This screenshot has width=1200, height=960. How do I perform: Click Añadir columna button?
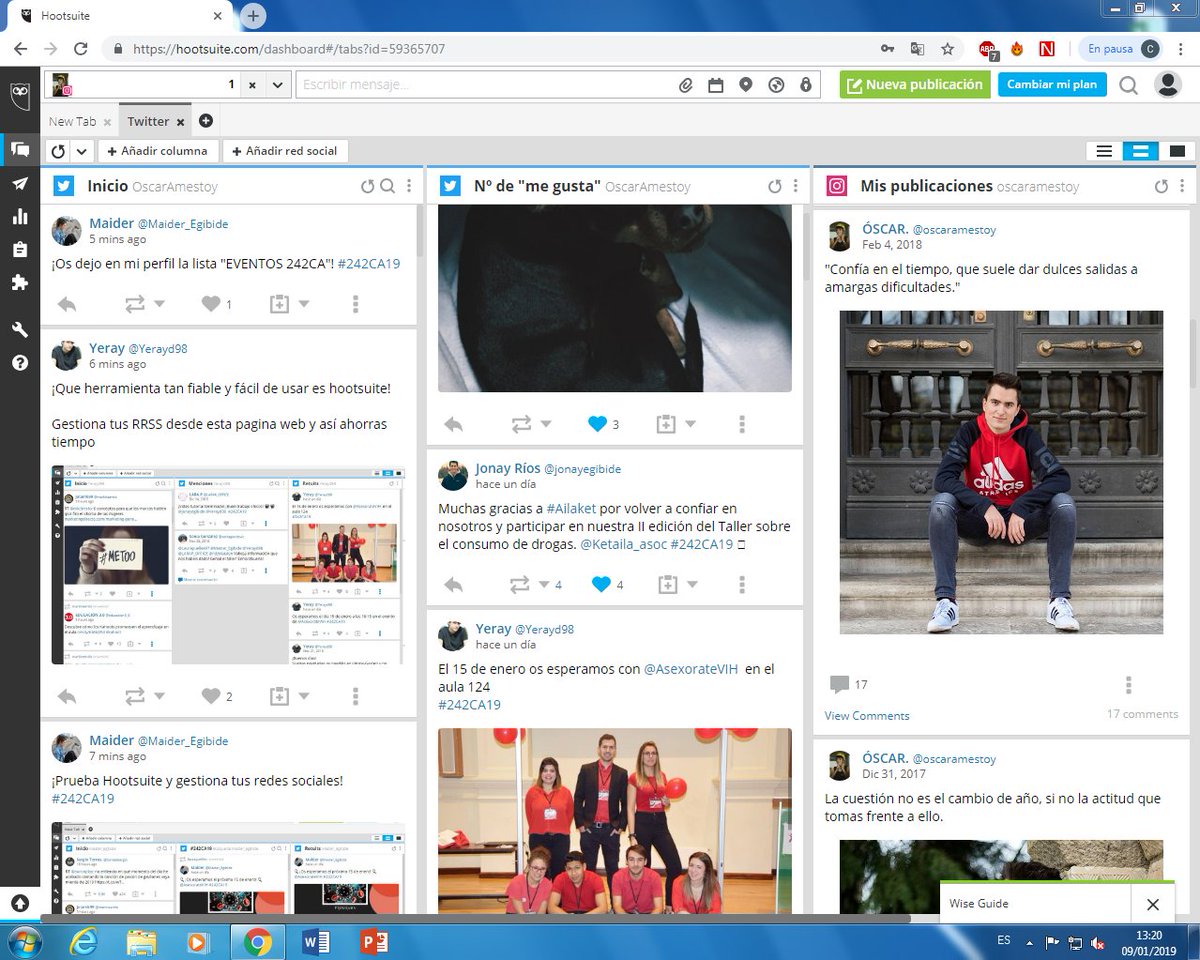(157, 151)
